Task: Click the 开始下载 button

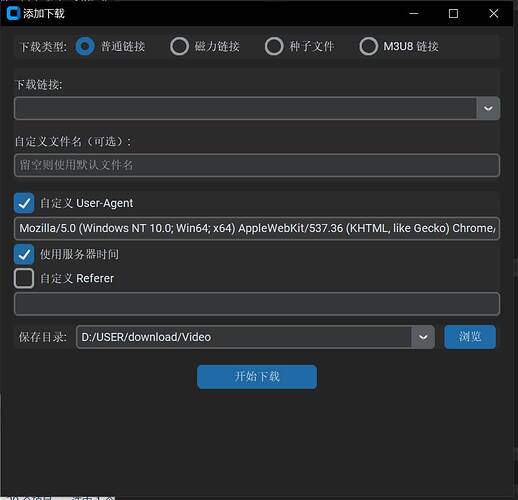Action: click(257, 377)
